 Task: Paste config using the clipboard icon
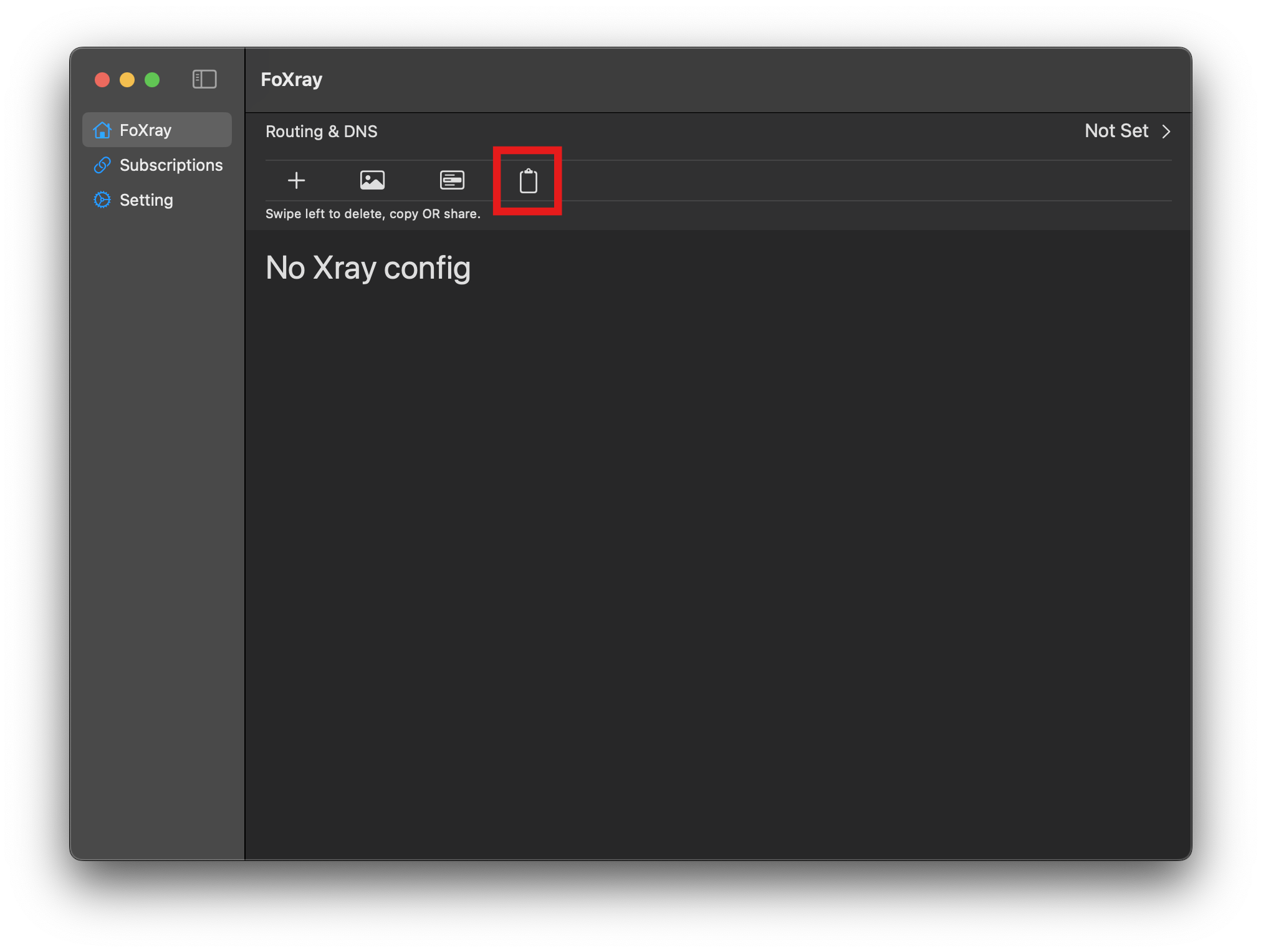(x=528, y=181)
